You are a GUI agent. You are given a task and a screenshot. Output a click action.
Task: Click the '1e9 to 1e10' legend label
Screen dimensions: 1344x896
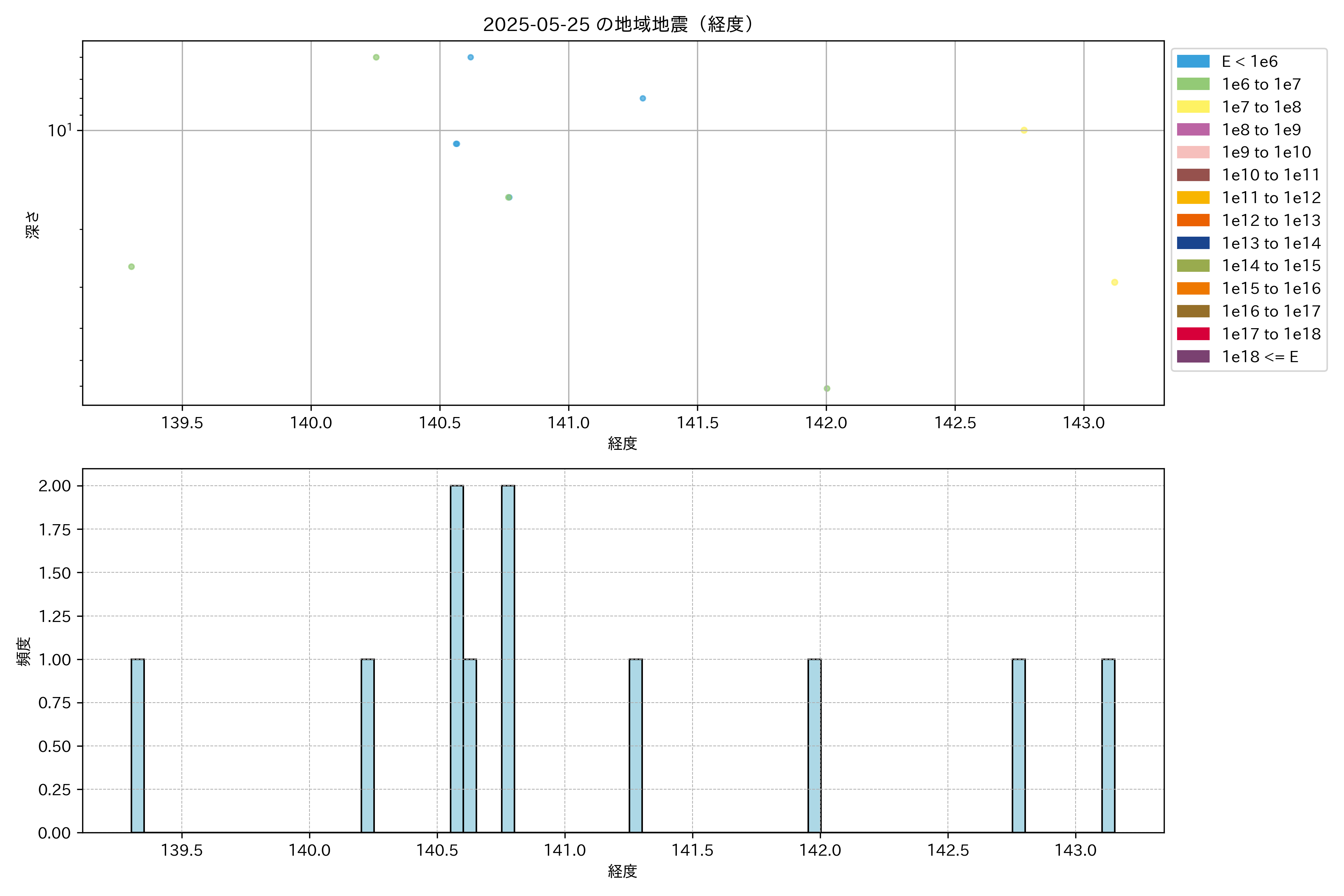1266,153
